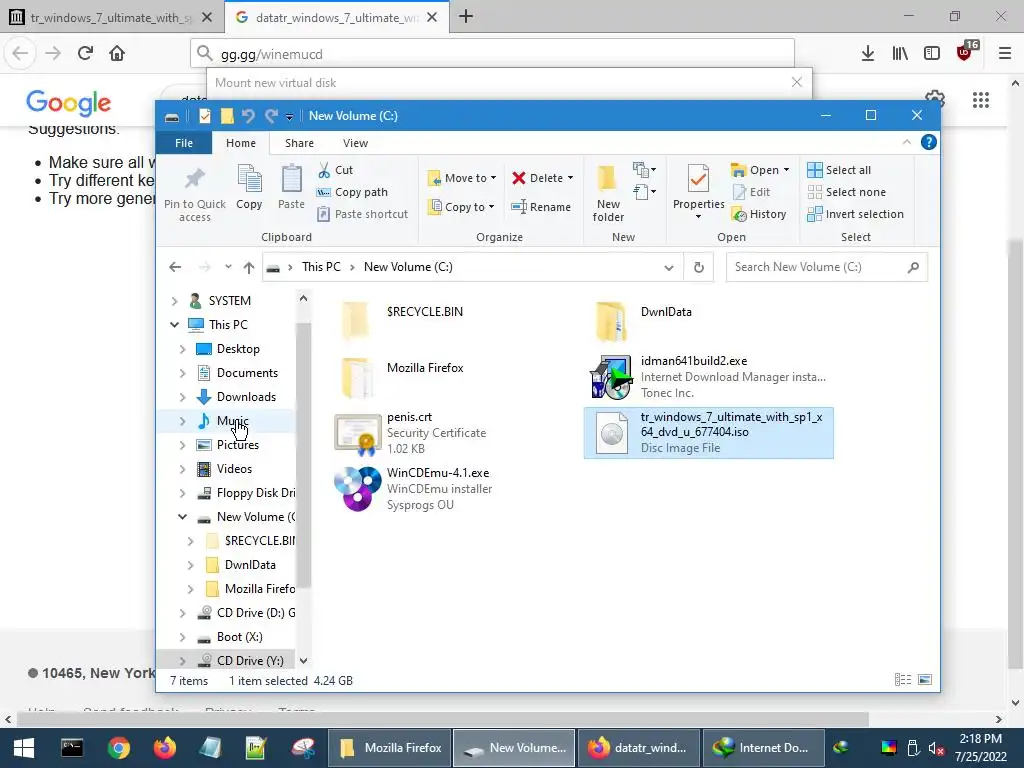This screenshot has height=768, width=1024.
Task: Click the Rename ribbon button
Action: 541,207
